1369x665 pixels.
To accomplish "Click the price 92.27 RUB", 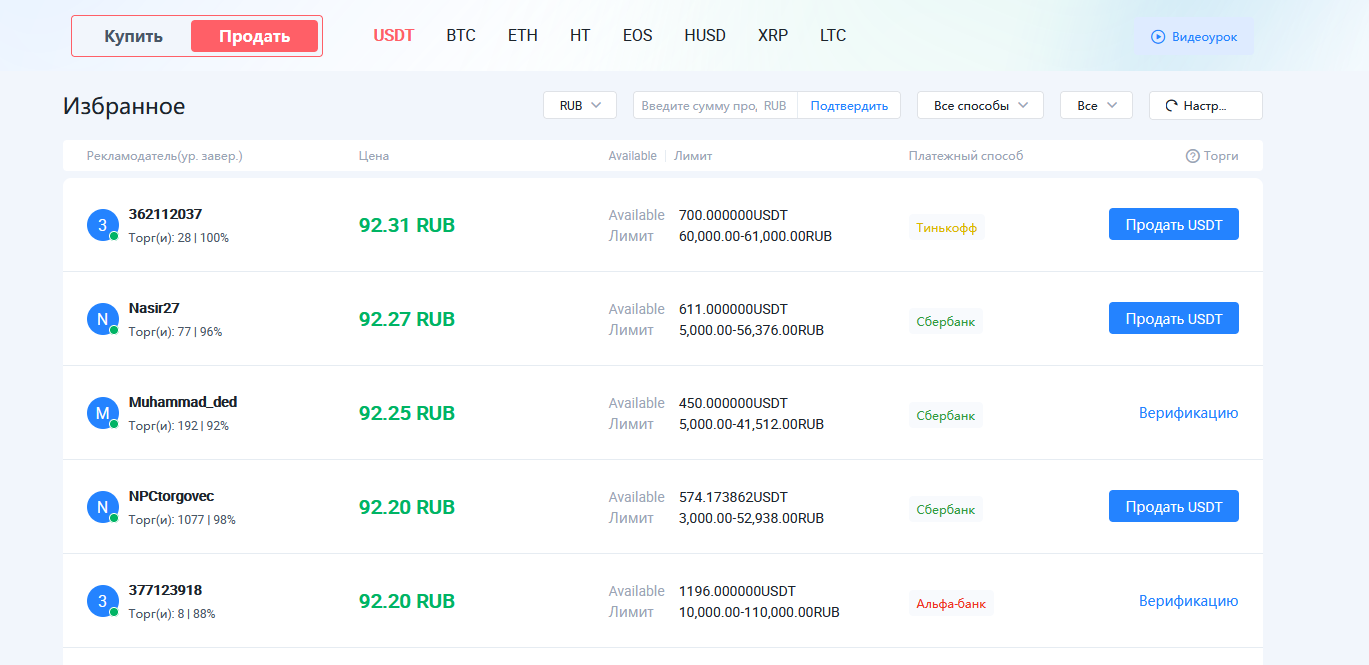I will click(x=407, y=320).
